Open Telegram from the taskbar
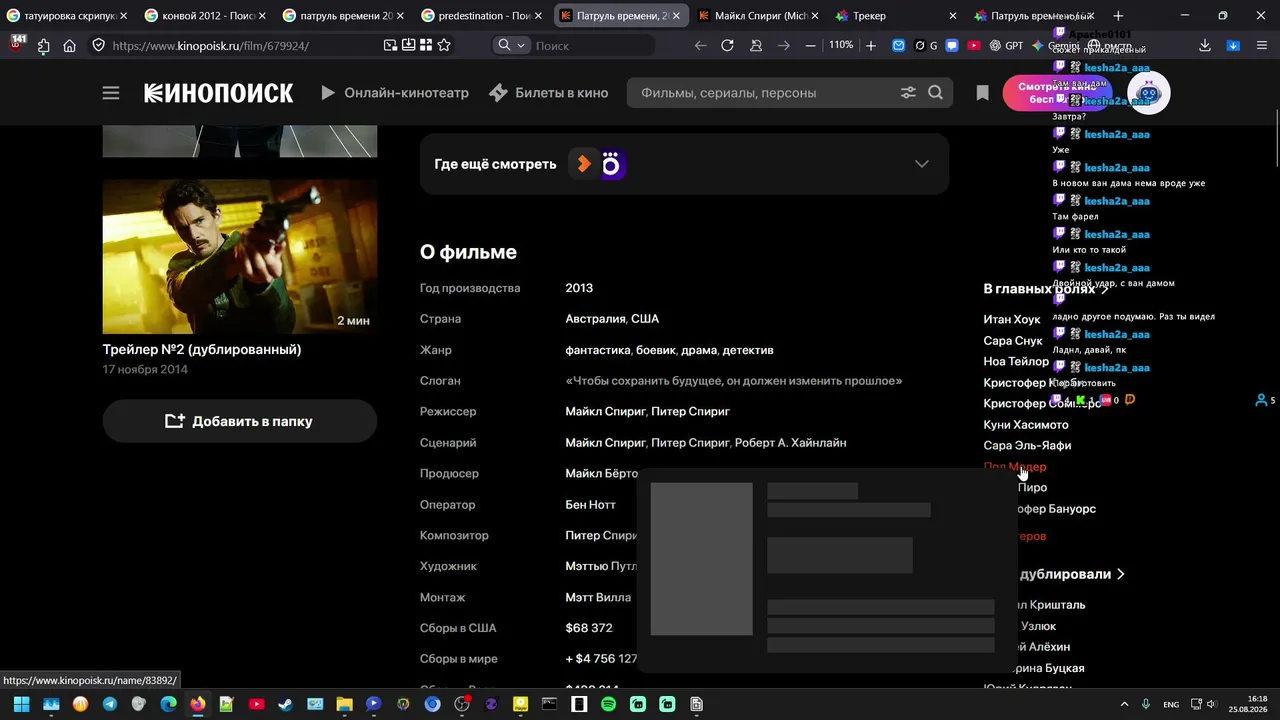This screenshot has width=1280, height=720. 110,704
